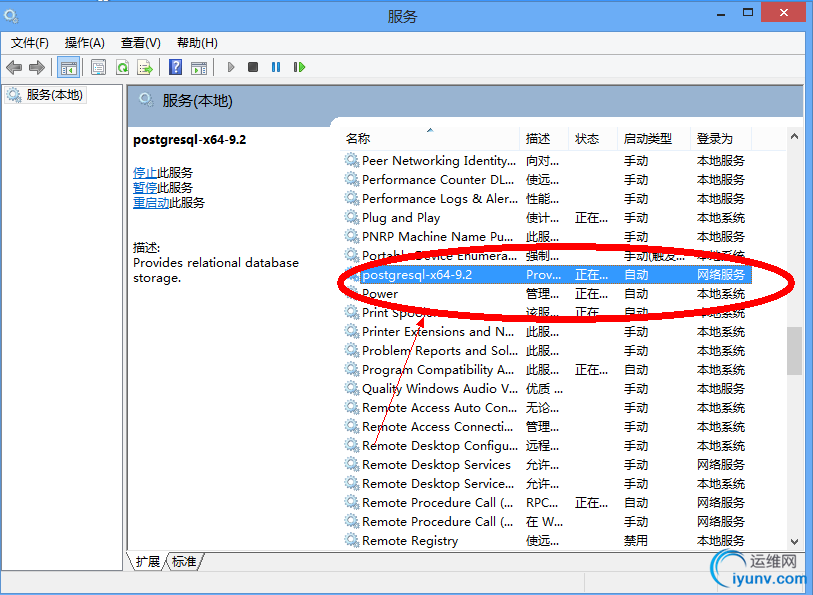Image resolution: width=813 pixels, height=595 pixels.
Task: Click the scroll up arrow of services list
Action: pos(794,136)
